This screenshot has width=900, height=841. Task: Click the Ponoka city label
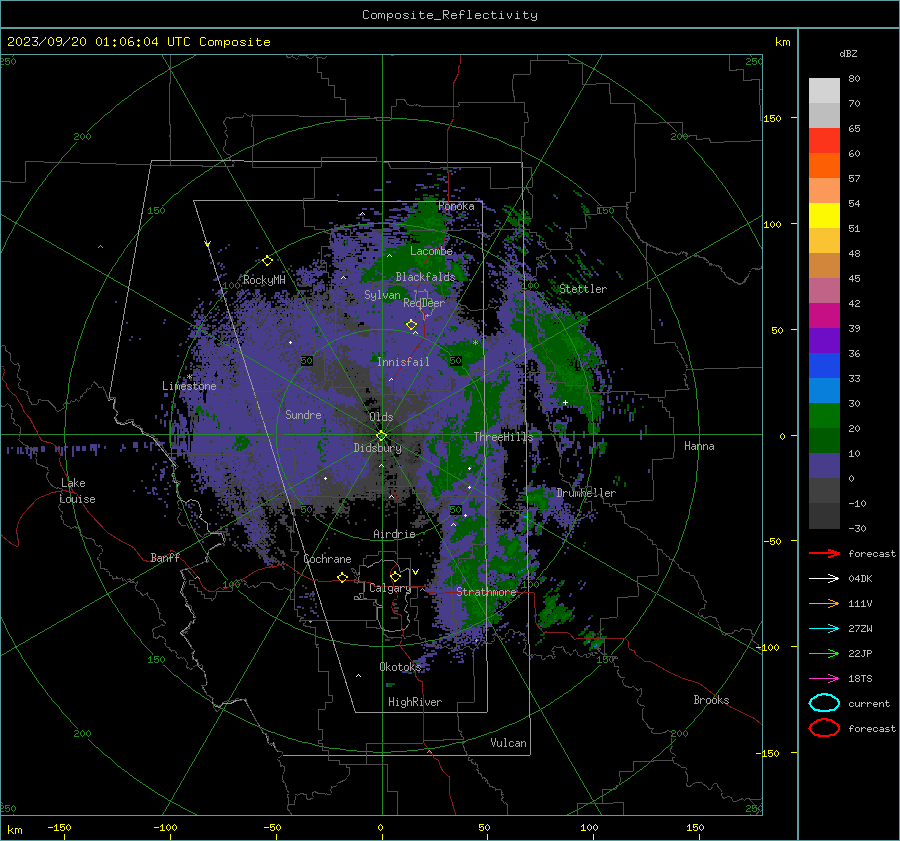tap(456, 206)
